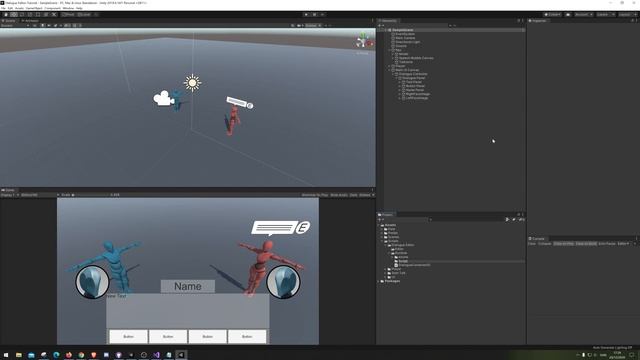
Task: Toggle Error Pause in the Console
Action: pyautogui.click(x=607, y=244)
